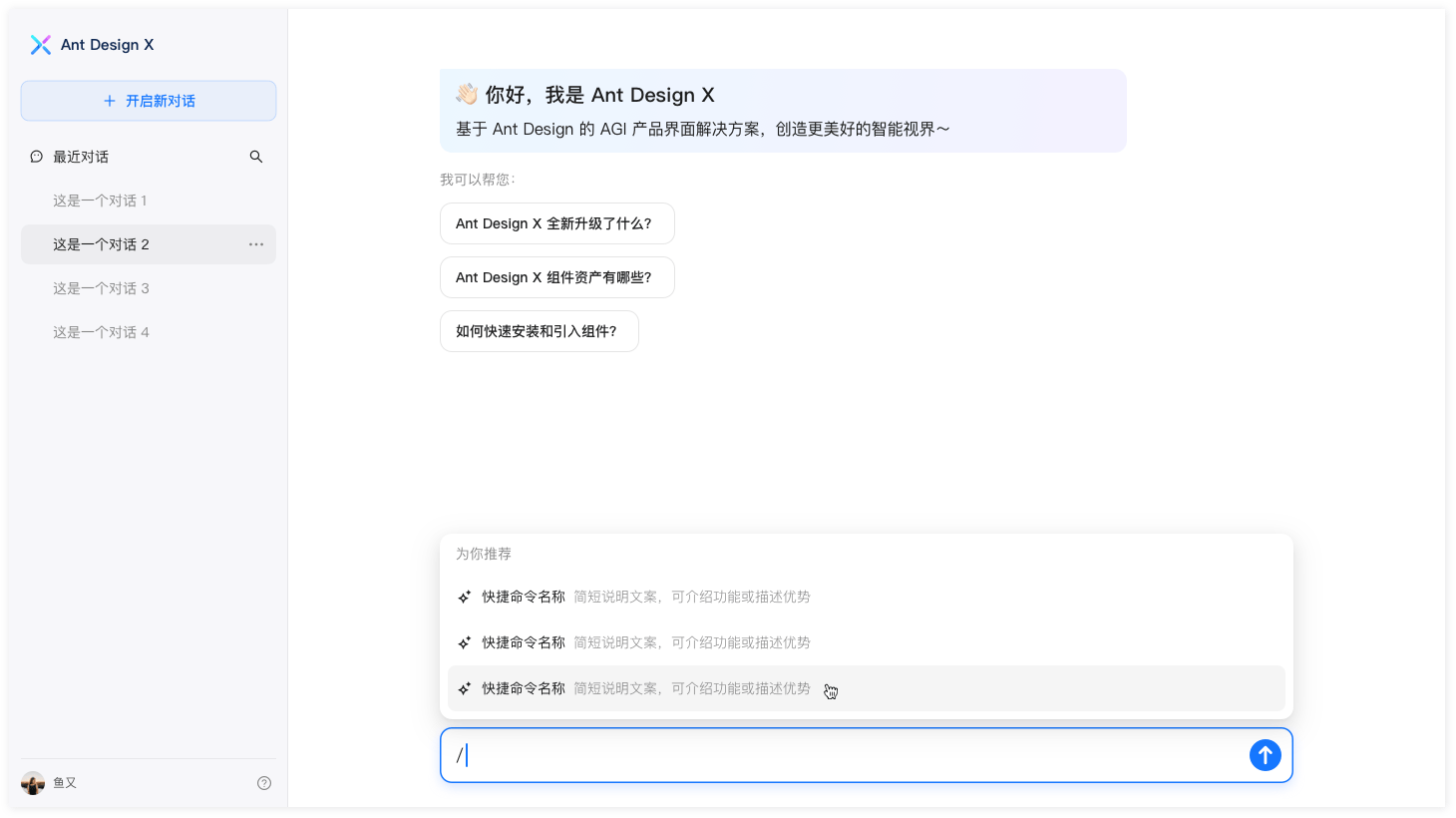Screen dimensions: 1456x818
Task: Send the message with the blue arrow button
Action: point(1266,755)
